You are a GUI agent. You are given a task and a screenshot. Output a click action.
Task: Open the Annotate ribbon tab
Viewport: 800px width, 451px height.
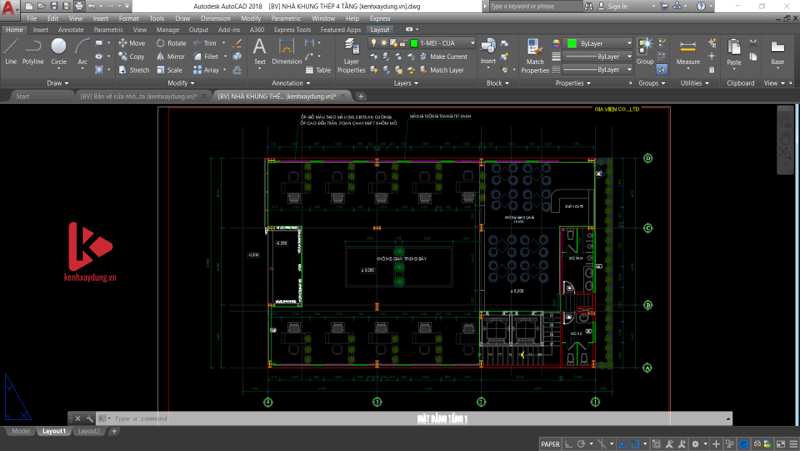70,30
